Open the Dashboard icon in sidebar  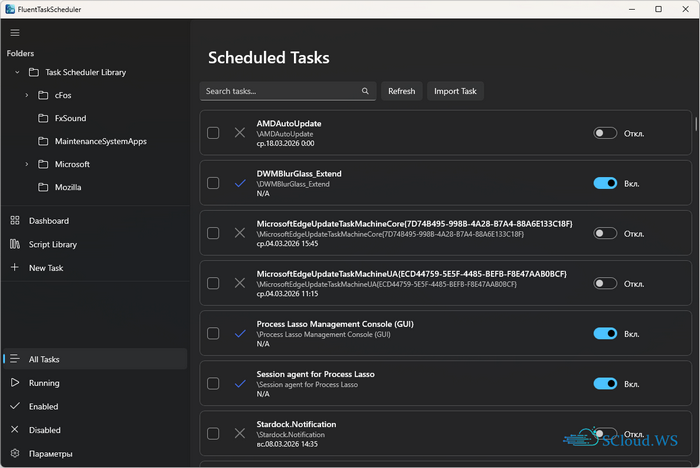click(x=14, y=220)
